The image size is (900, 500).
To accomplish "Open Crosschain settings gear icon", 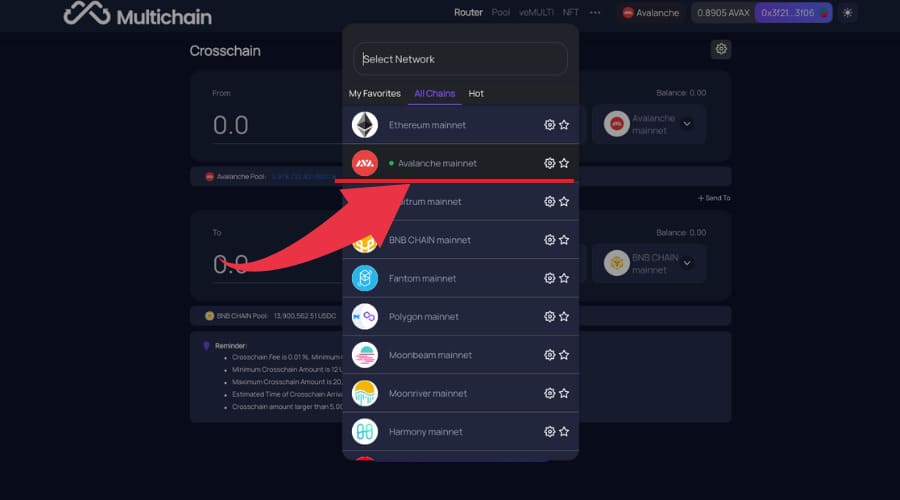I will tap(721, 49).
